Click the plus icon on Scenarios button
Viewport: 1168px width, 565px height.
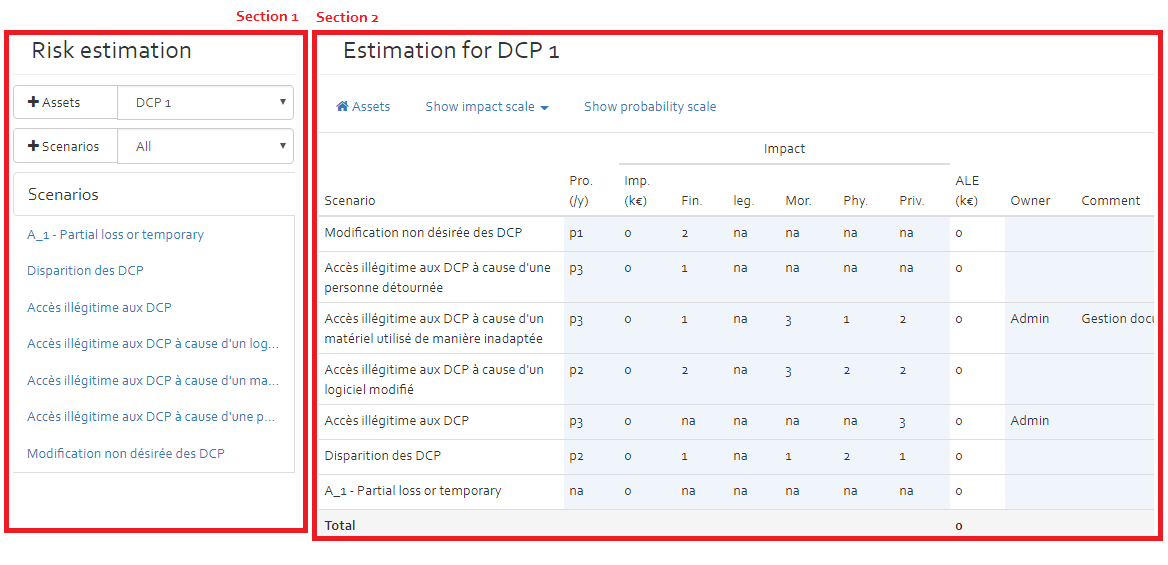click(33, 147)
